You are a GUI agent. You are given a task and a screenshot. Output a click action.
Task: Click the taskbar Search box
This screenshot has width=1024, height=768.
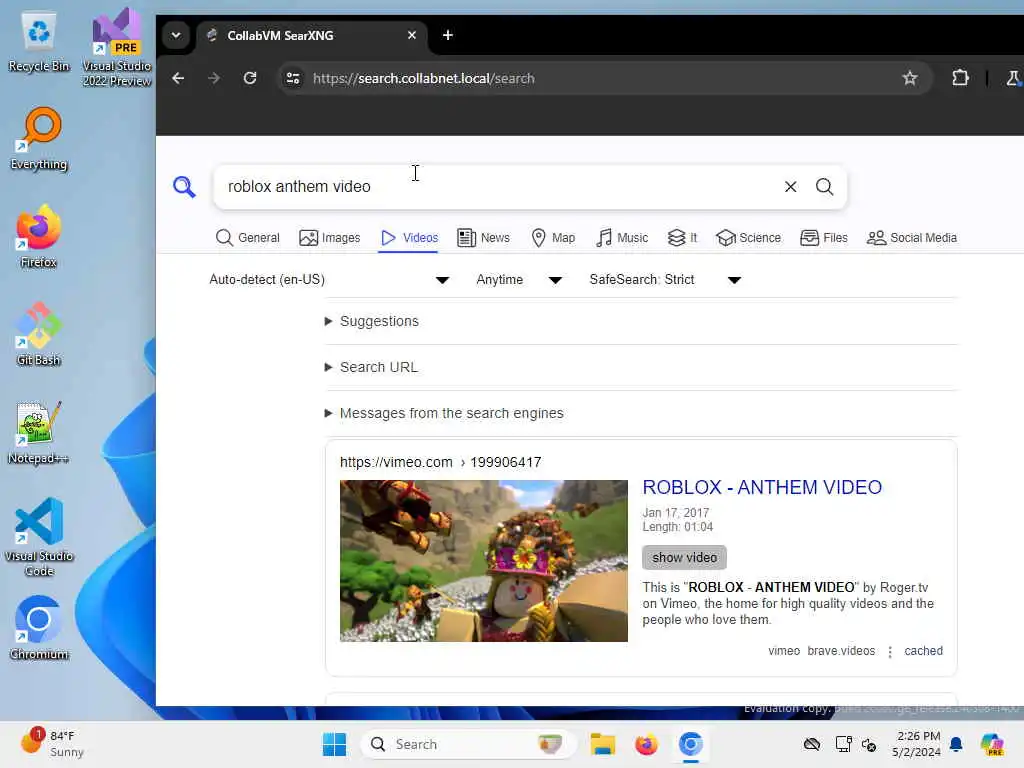(x=468, y=744)
